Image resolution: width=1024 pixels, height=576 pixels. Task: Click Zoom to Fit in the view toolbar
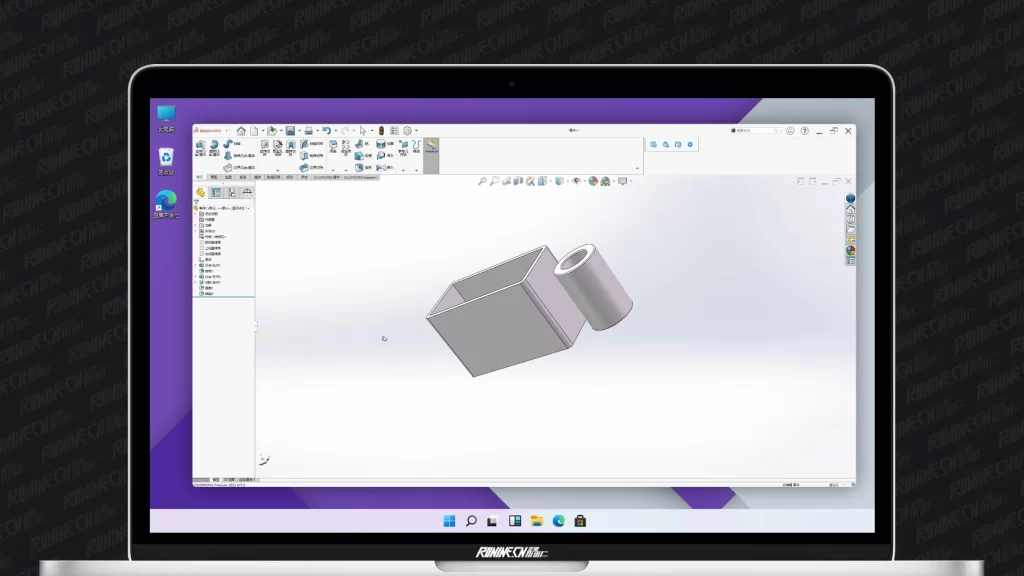coord(482,181)
